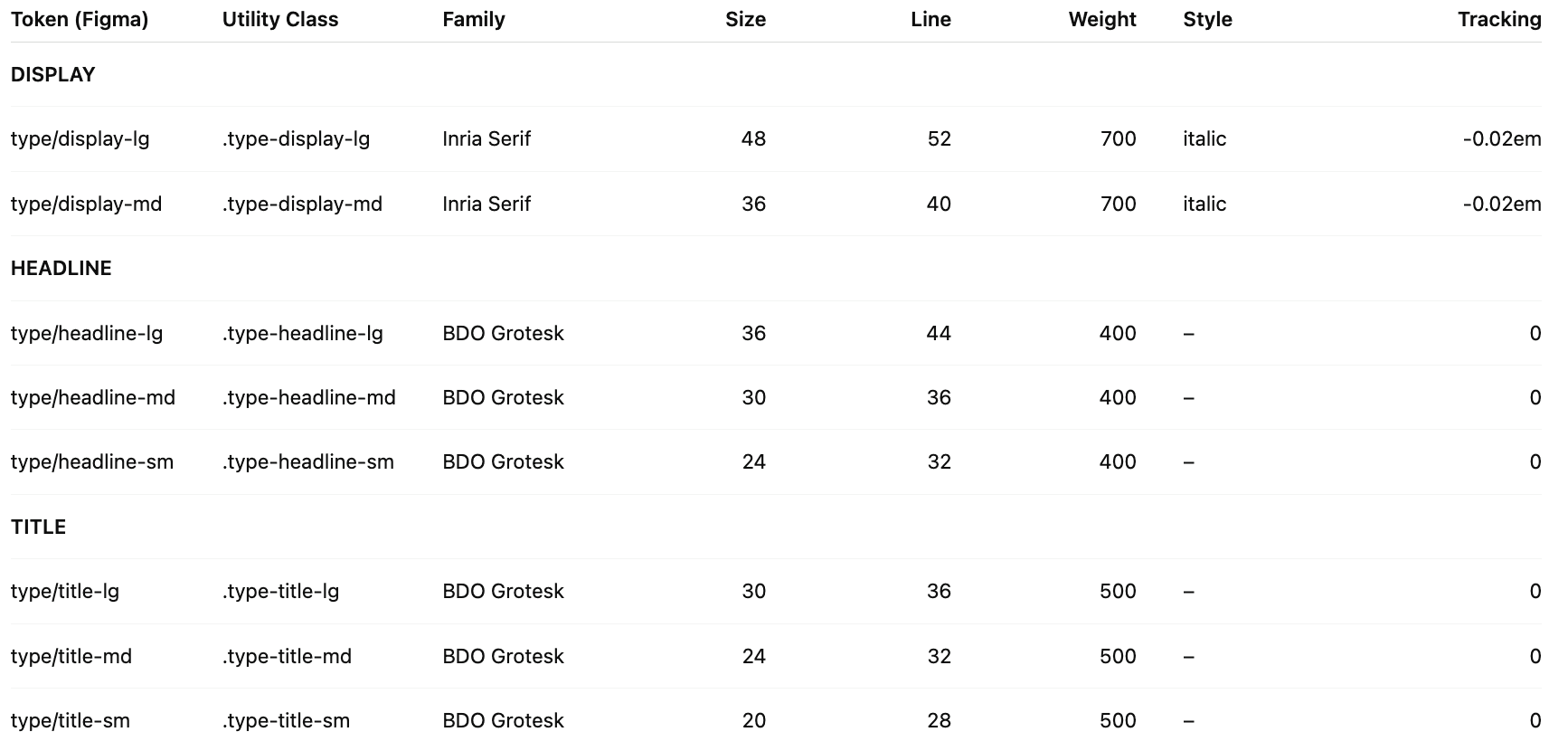
Task: Select the HEADLINE section heading
Action: [61, 269]
